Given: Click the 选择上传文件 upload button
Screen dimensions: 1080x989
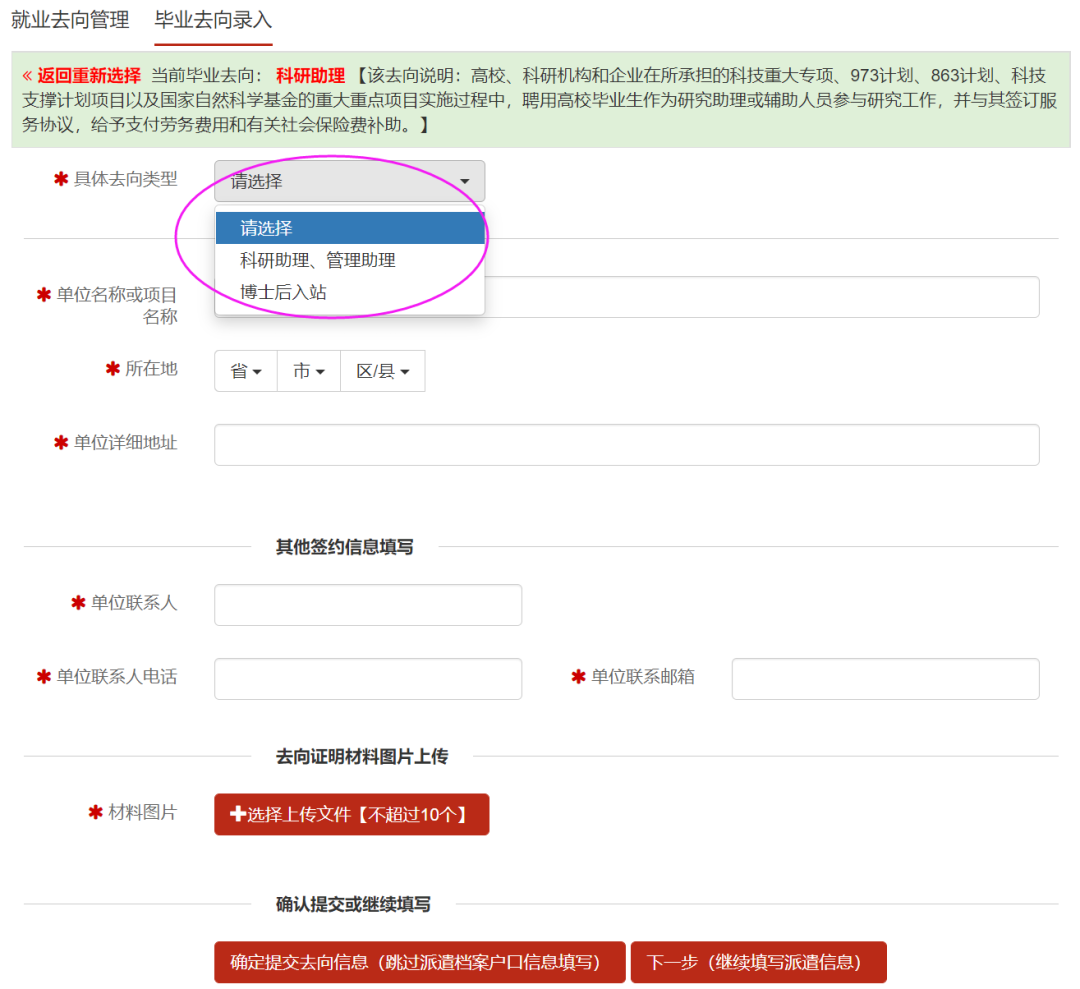Looking at the screenshot, I should click(x=351, y=815).
